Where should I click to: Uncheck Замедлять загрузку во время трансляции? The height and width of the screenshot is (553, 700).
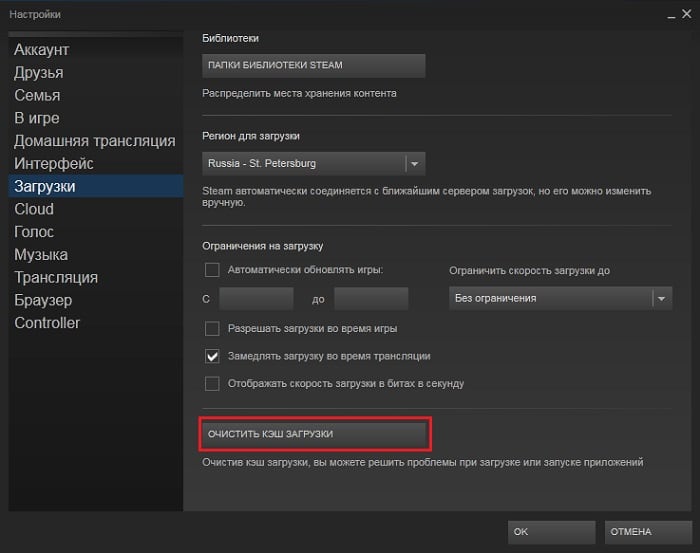(212, 355)
